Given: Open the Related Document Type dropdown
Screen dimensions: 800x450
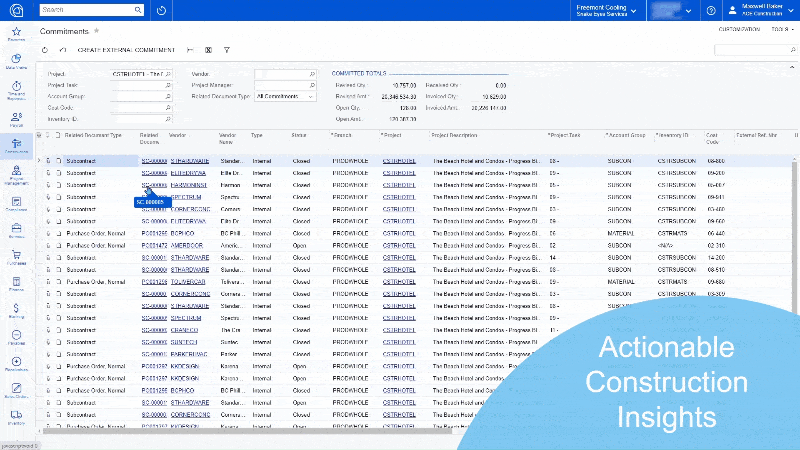Looking at the screenshot, I should 285,96.
